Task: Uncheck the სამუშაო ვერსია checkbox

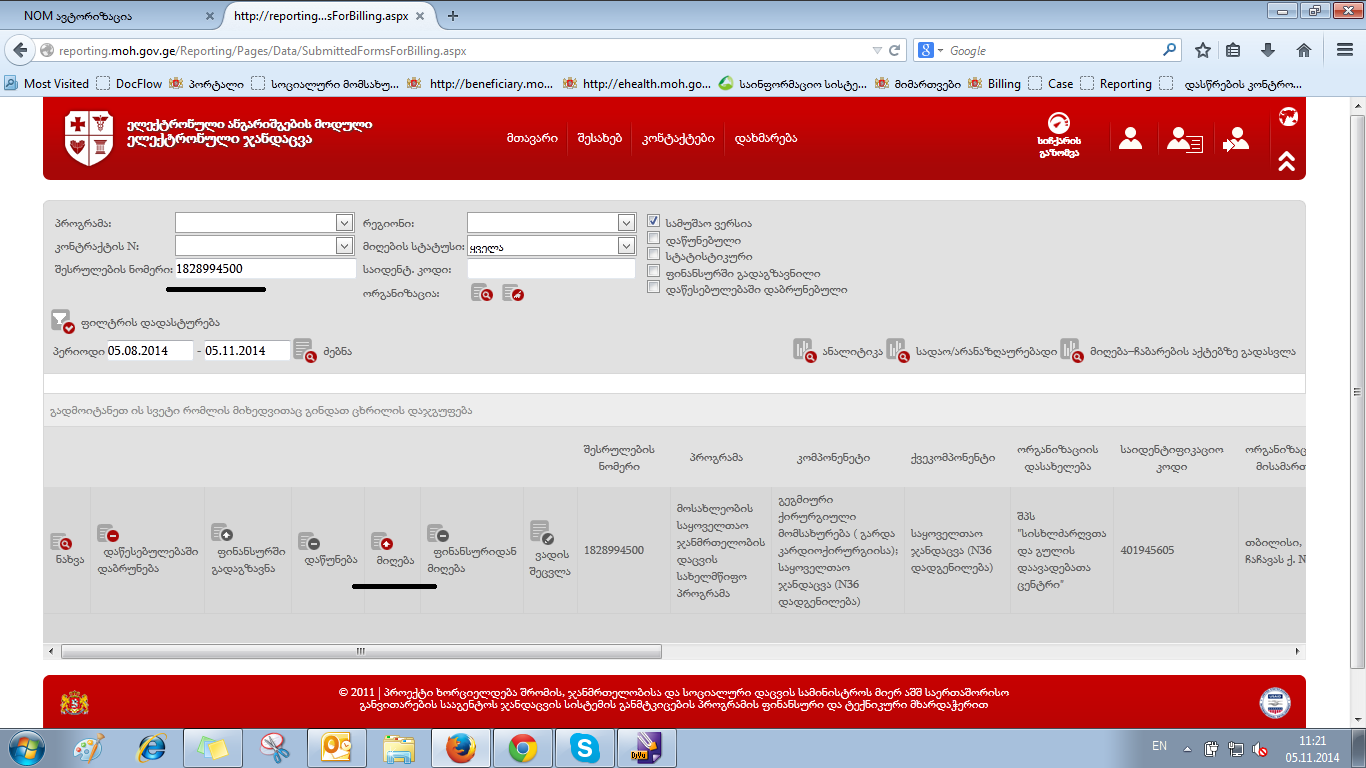Action: (654, 222)
